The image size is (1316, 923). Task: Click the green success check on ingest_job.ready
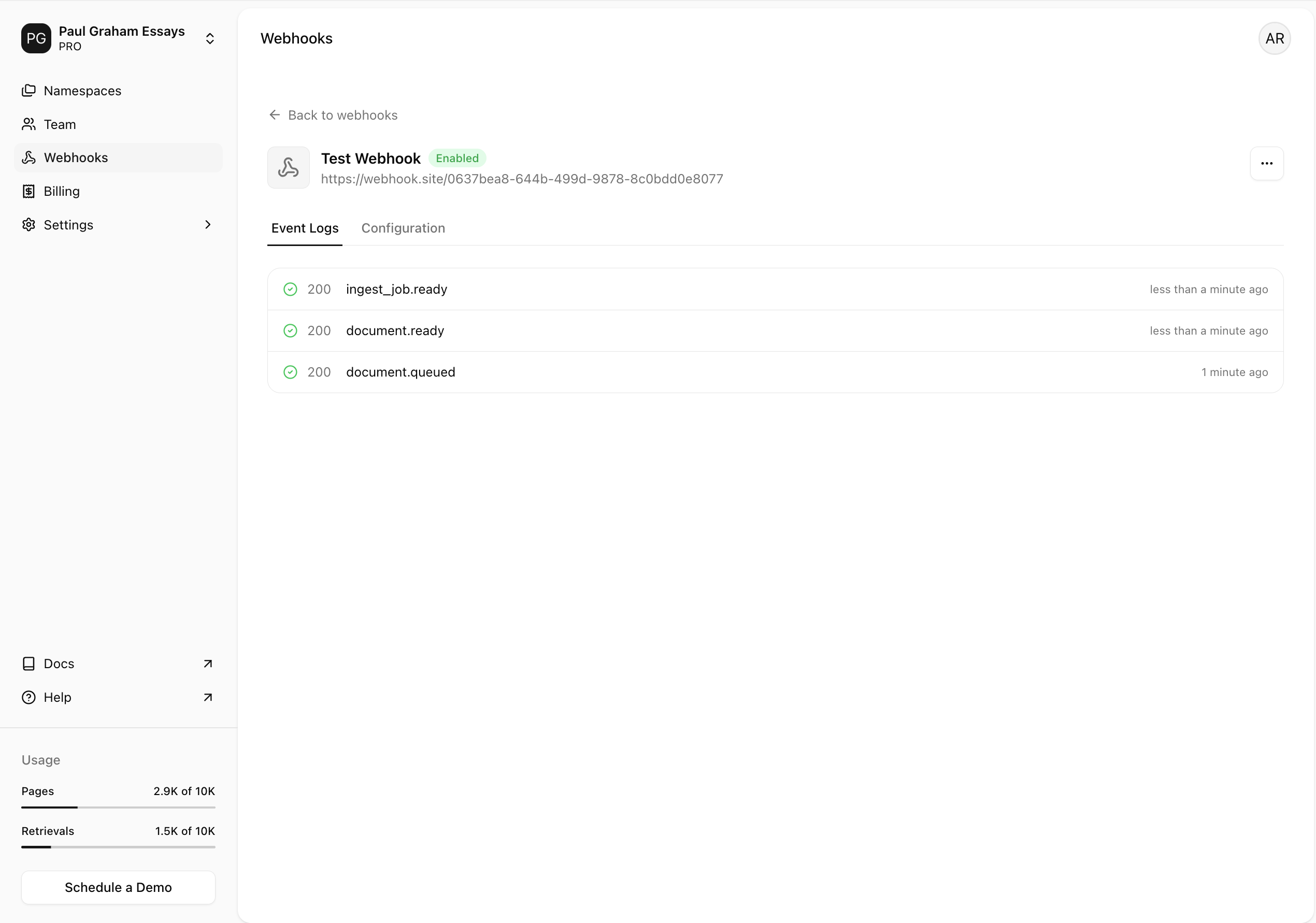tap(290, 290)
